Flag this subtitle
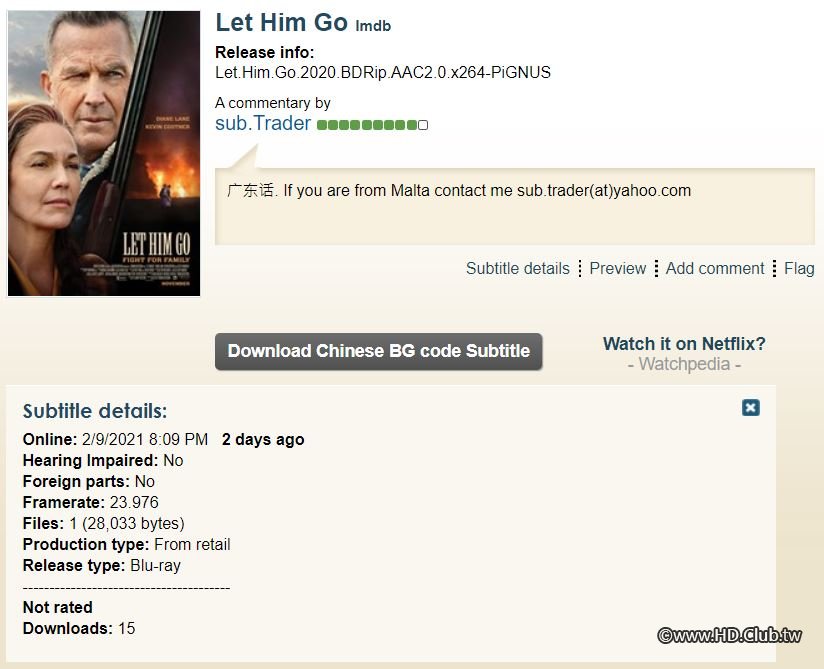 pos(799,268)
